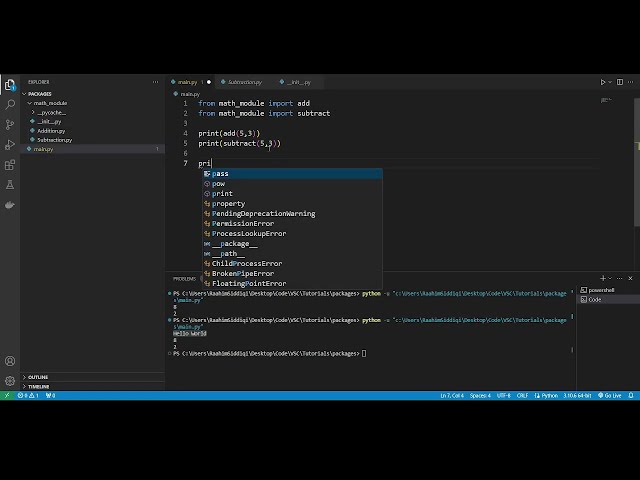Choose BrokenPipeError from suggestions

(293, 273)
